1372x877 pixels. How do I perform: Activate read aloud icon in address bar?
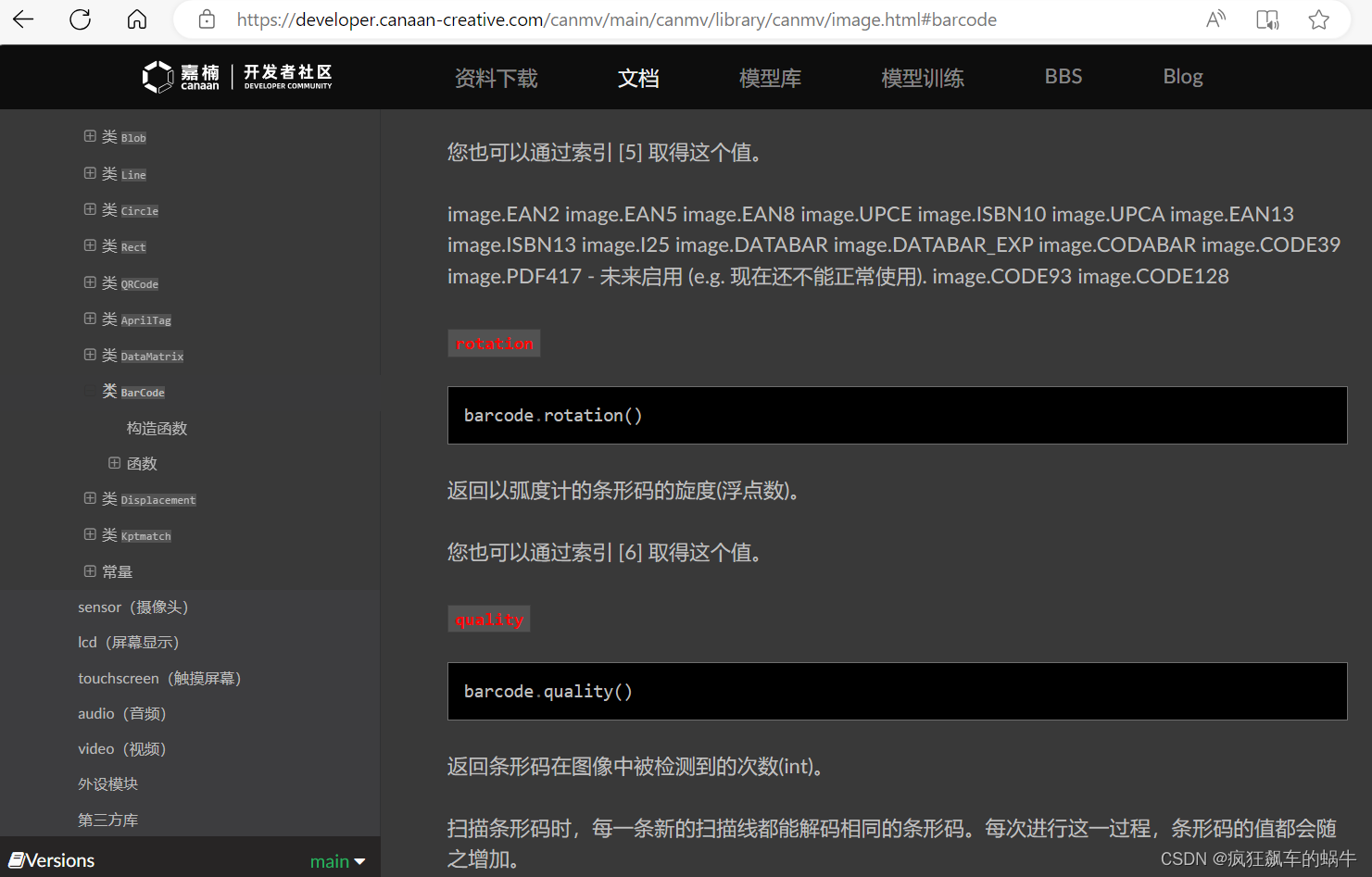tap(1215, 19)
